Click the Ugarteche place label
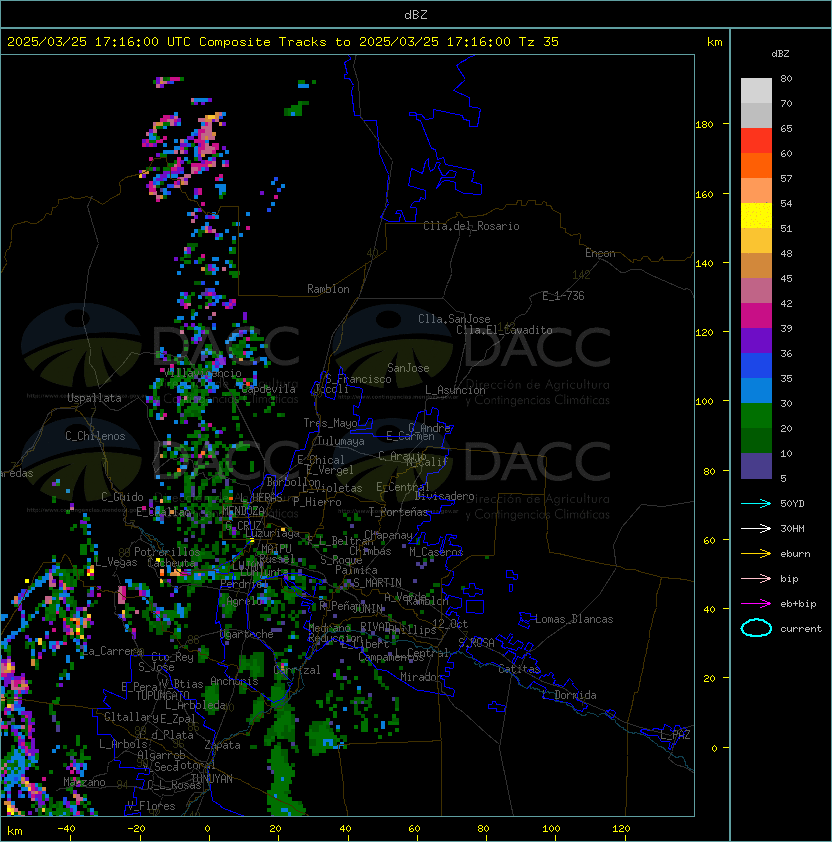Image resolution: width=832 pixels, height=842 pixels. tap(247, 634)
